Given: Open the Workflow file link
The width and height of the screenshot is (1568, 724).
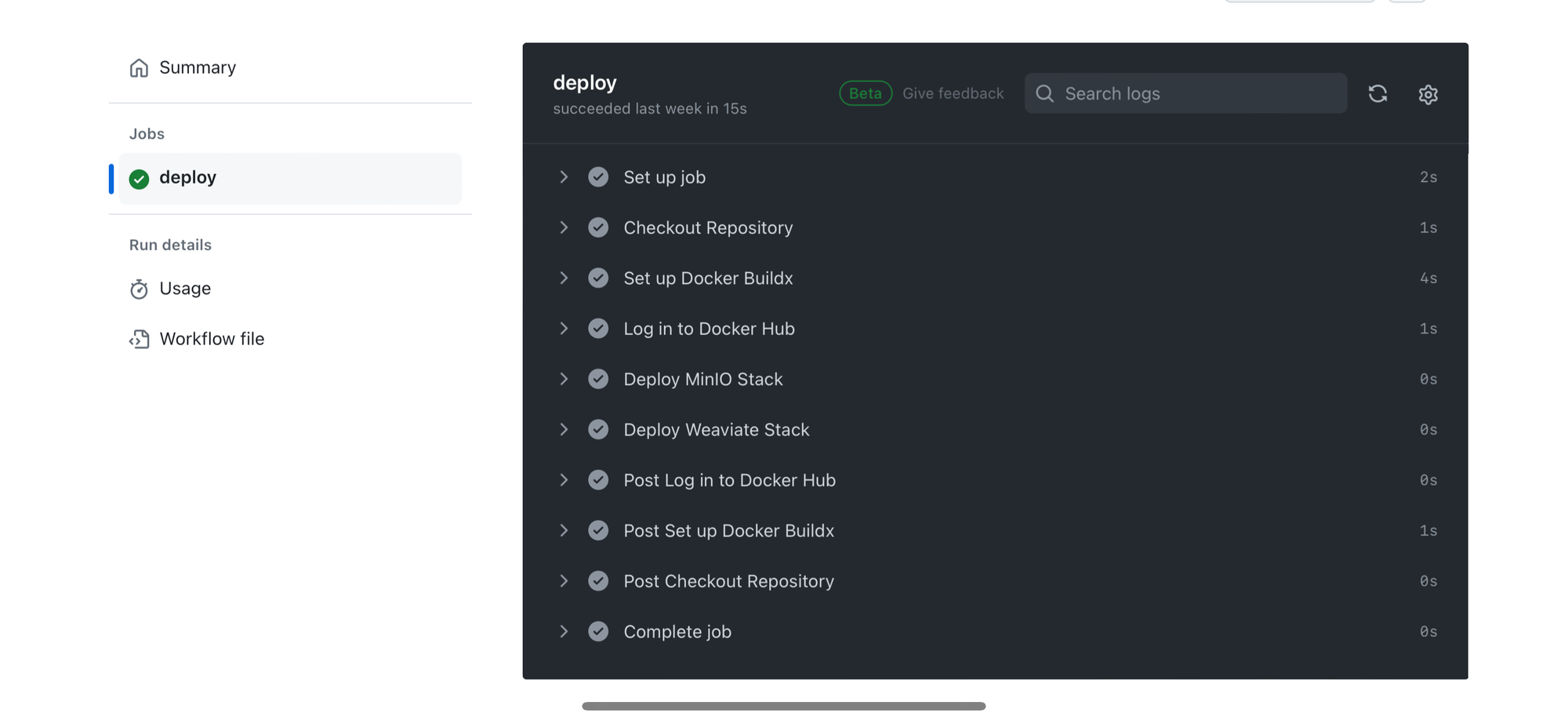Looking at the screenshot, I should pos(212,339).
